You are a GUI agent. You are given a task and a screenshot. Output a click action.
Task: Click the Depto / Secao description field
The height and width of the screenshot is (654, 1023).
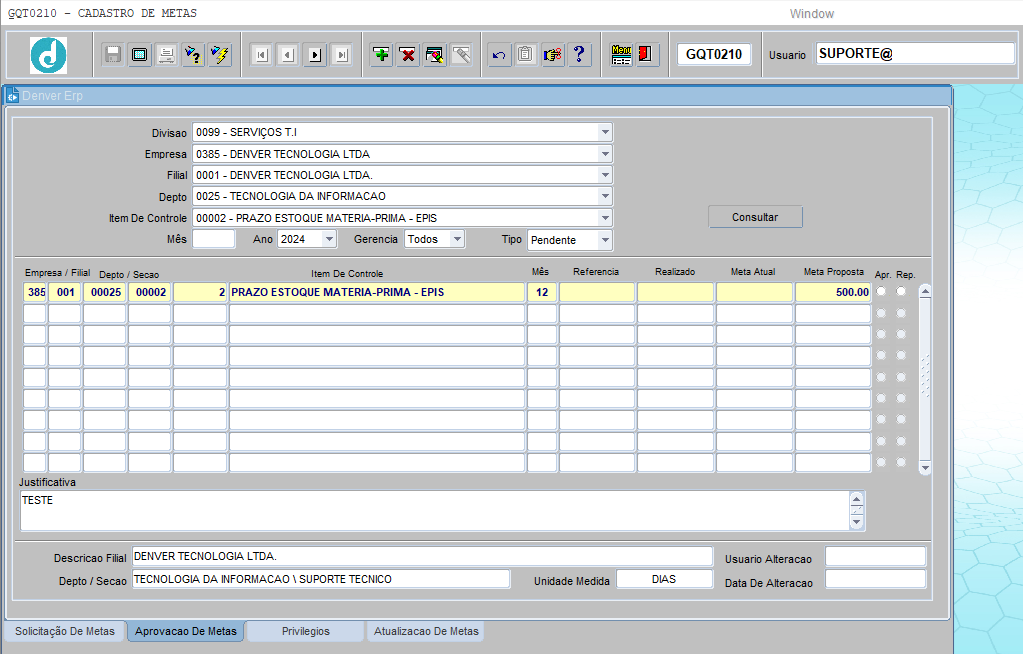(321, 579)
